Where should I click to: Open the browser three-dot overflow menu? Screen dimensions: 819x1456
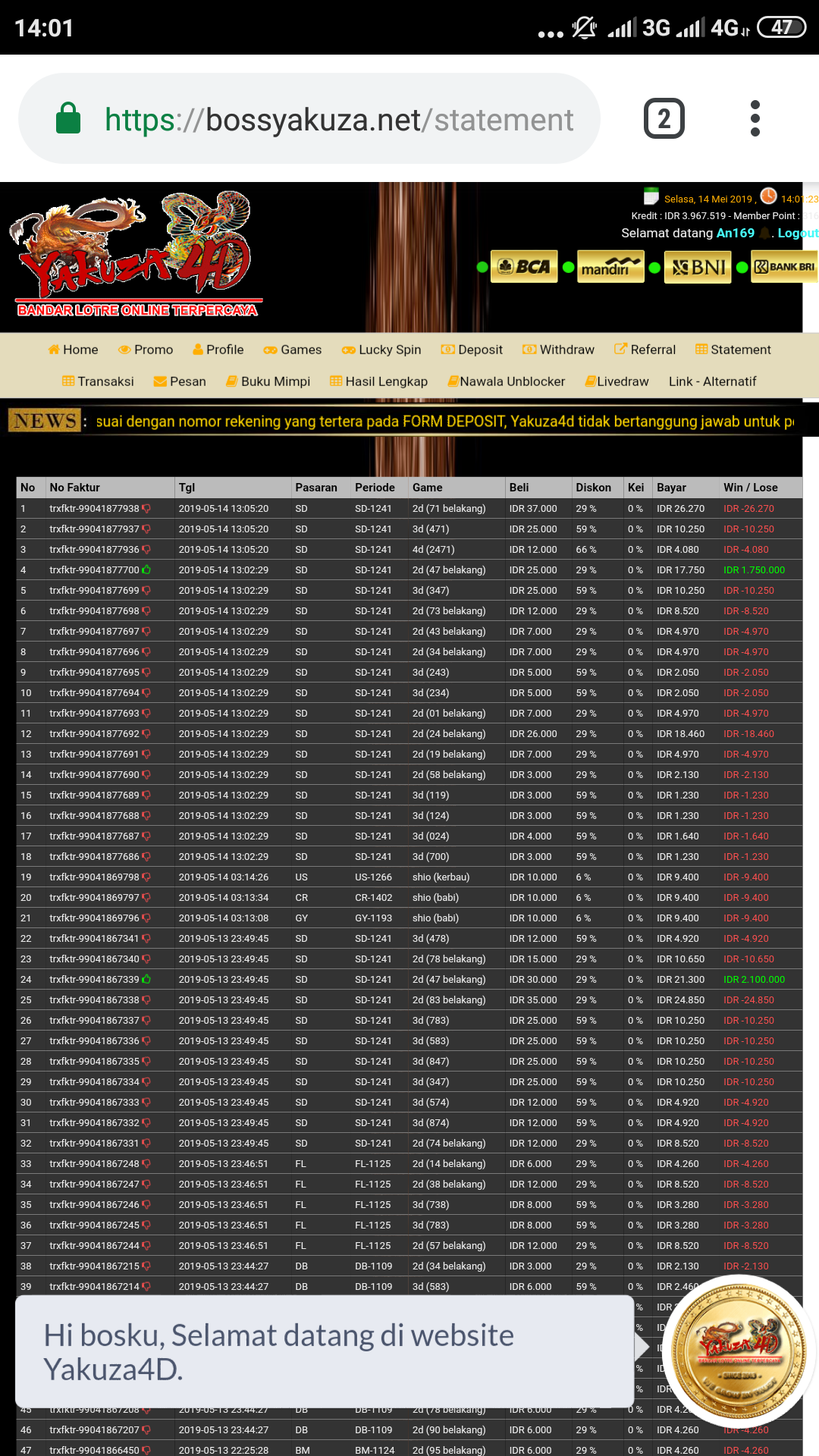click(x=755, y=118)
